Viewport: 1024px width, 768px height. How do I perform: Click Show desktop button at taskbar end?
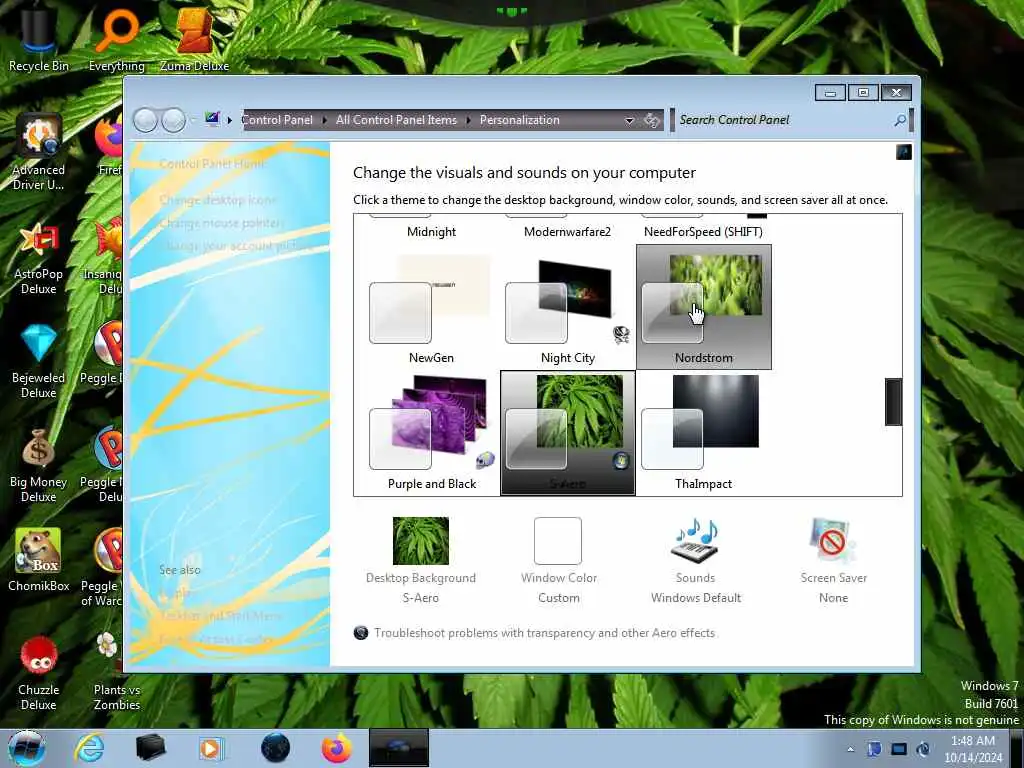(1017, 748)
